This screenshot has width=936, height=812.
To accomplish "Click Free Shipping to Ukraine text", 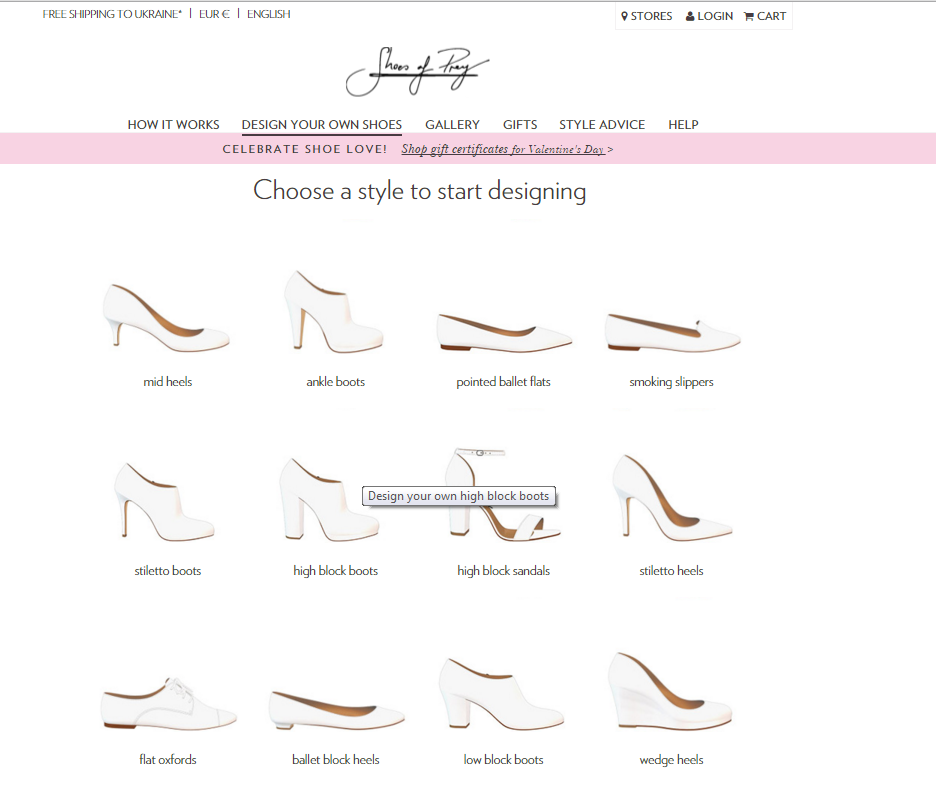I will 112,14.
